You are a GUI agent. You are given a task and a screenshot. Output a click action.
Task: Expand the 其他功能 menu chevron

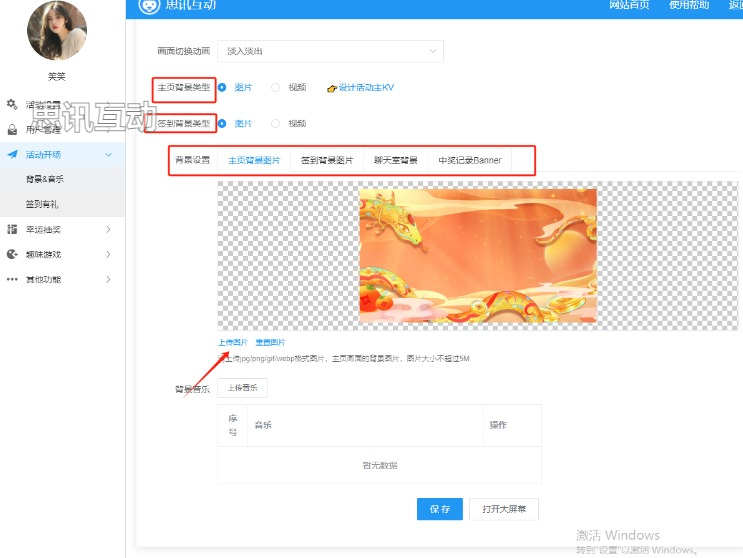click(x=109, y=279)
